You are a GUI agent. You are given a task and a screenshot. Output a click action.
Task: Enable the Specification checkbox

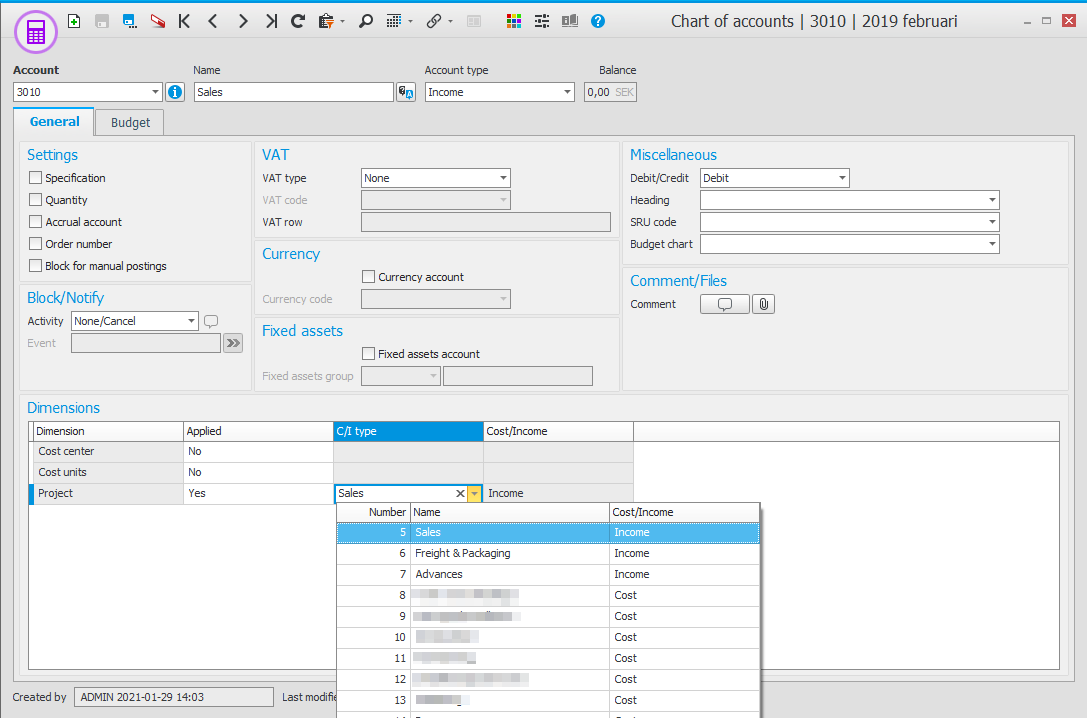coord(36,178)
